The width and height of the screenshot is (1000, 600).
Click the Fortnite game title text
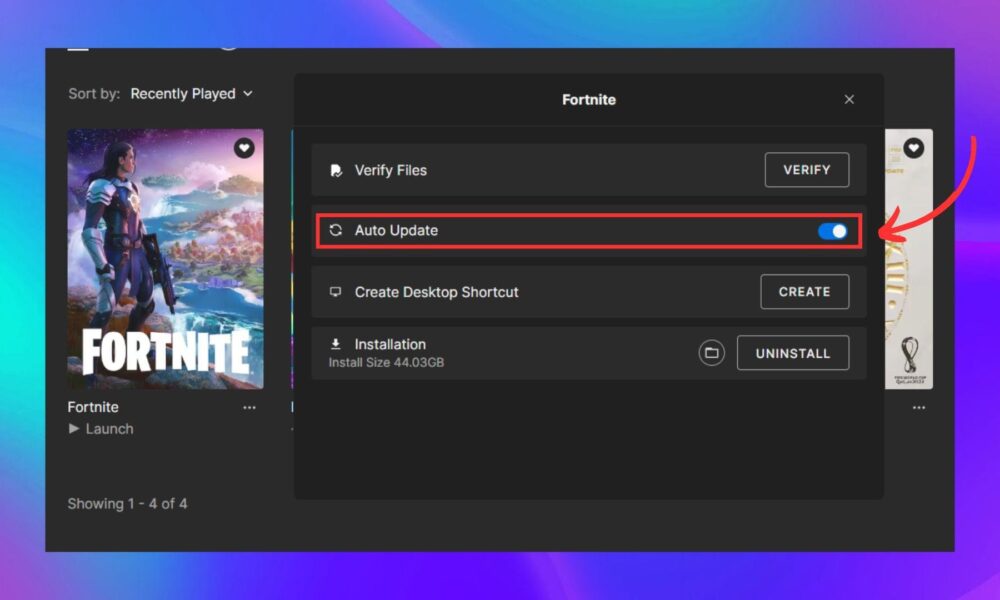93,407
